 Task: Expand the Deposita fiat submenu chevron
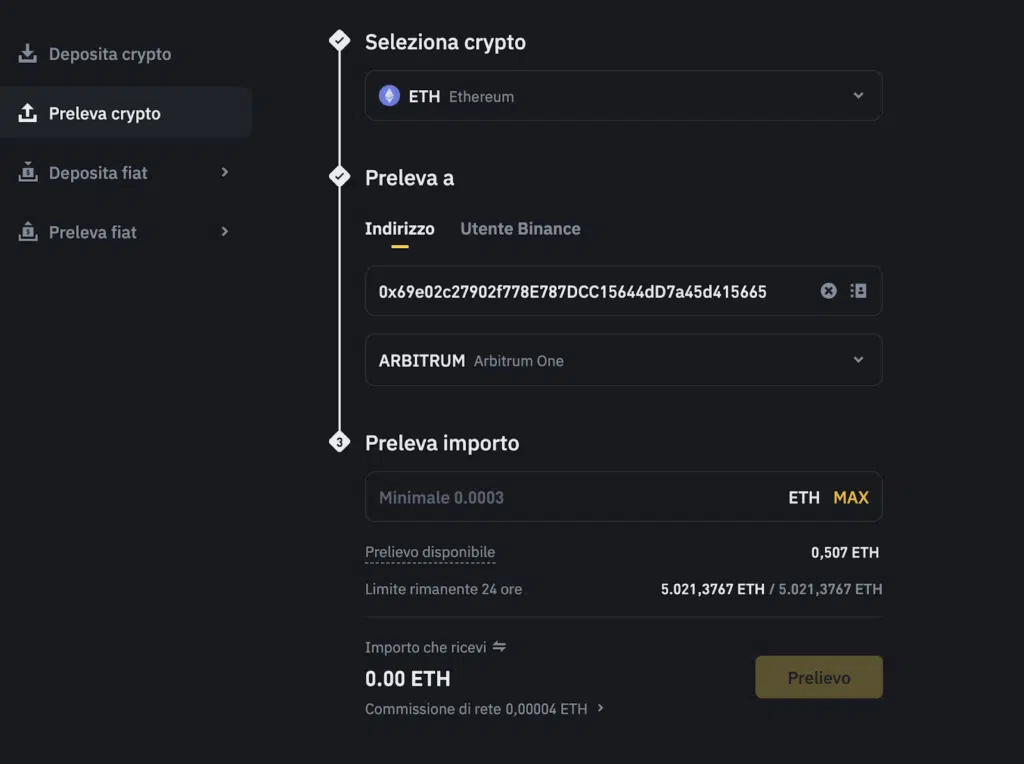pyautogui.click(x=224, y=172)
